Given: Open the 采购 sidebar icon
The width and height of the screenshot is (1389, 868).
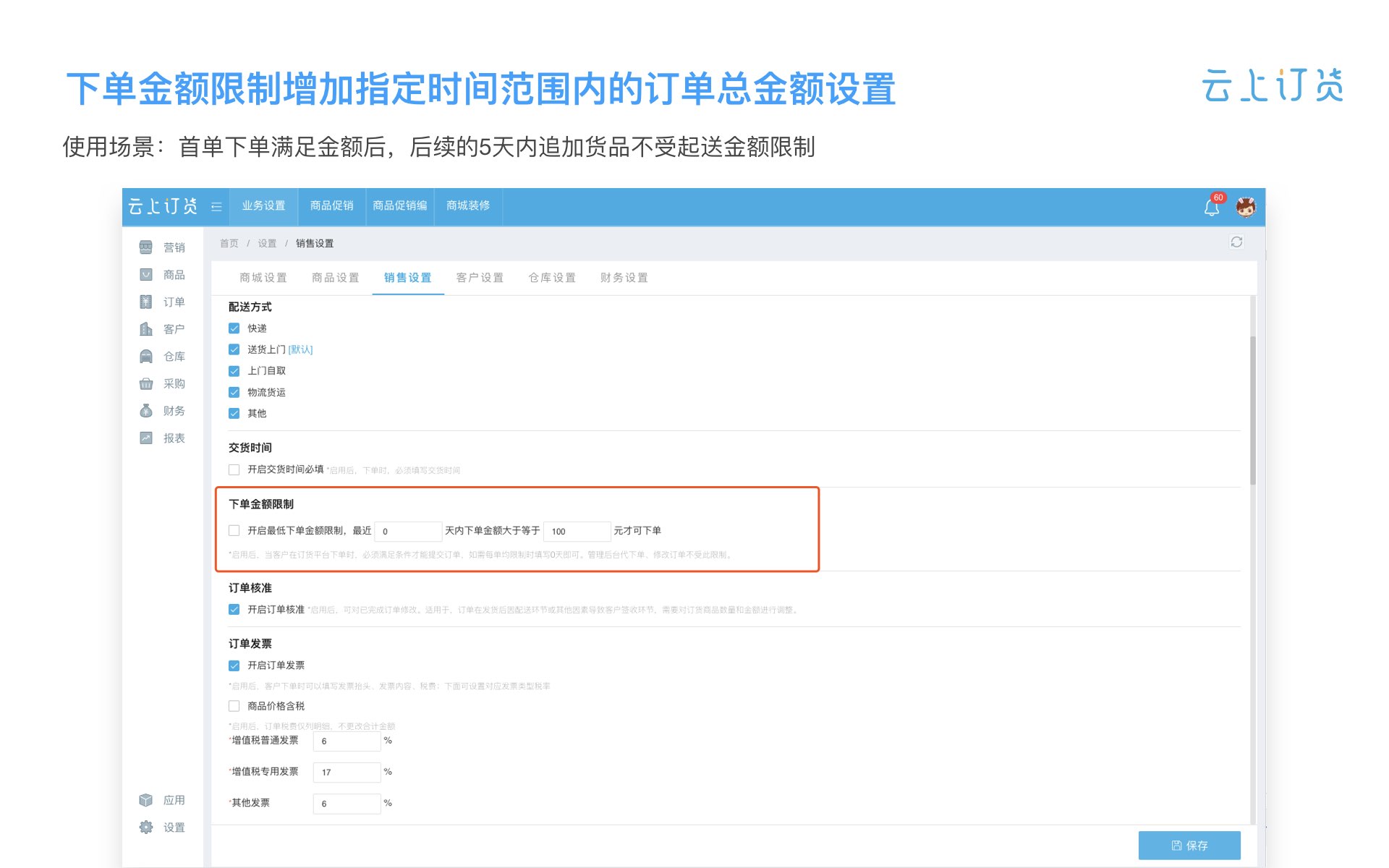Looking at the screenshot, I should click(146, 383).
